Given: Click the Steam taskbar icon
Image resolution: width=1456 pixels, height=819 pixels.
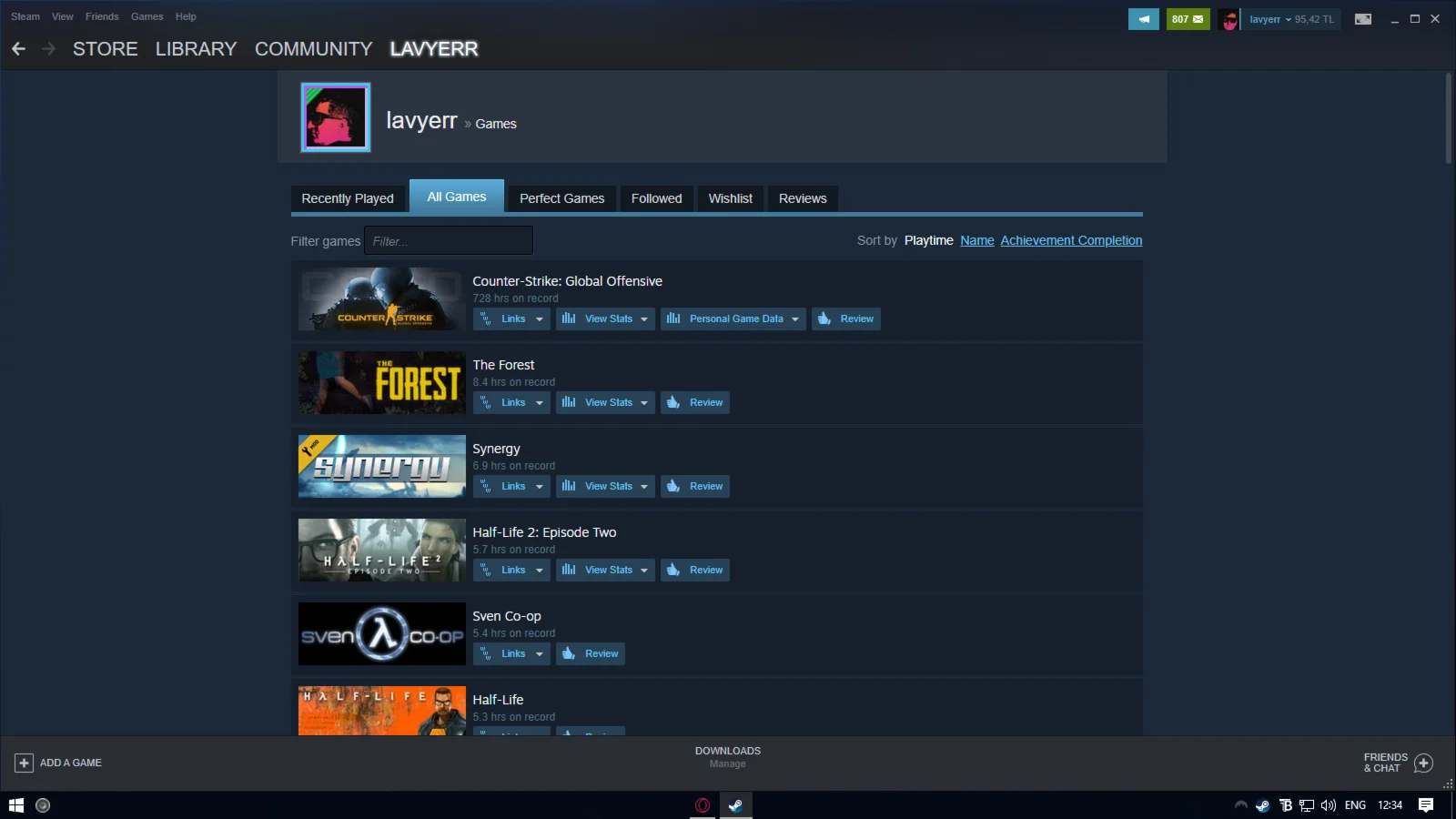Looking at the screenshot, I should point(736,805).
